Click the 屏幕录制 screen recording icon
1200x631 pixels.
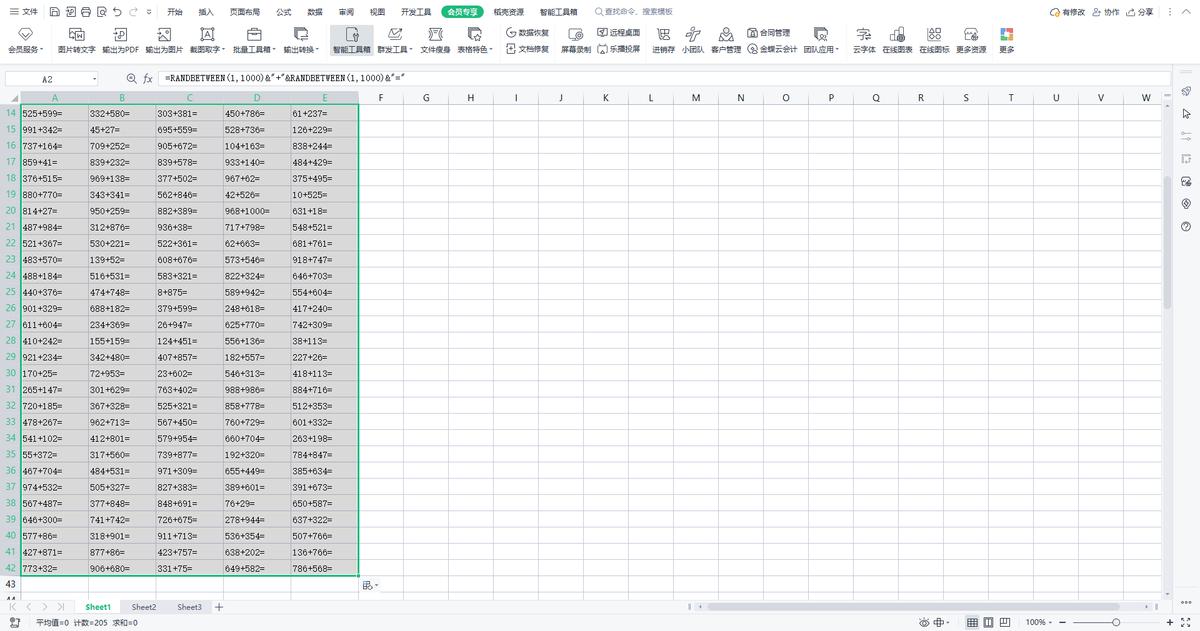(575, 40)
